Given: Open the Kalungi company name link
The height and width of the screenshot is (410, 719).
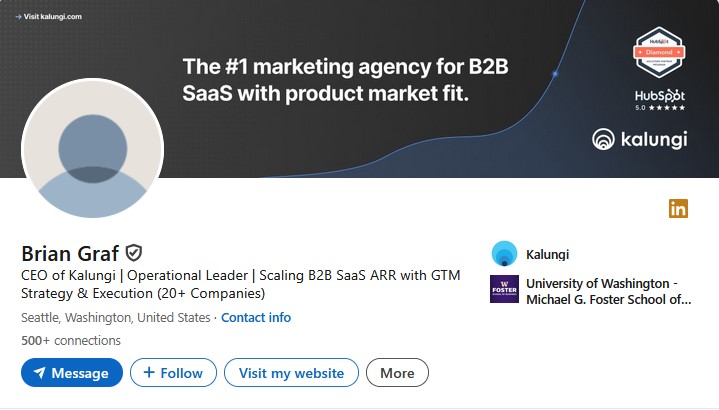Looking at the screenshot, I should click(x=547, y=254).
